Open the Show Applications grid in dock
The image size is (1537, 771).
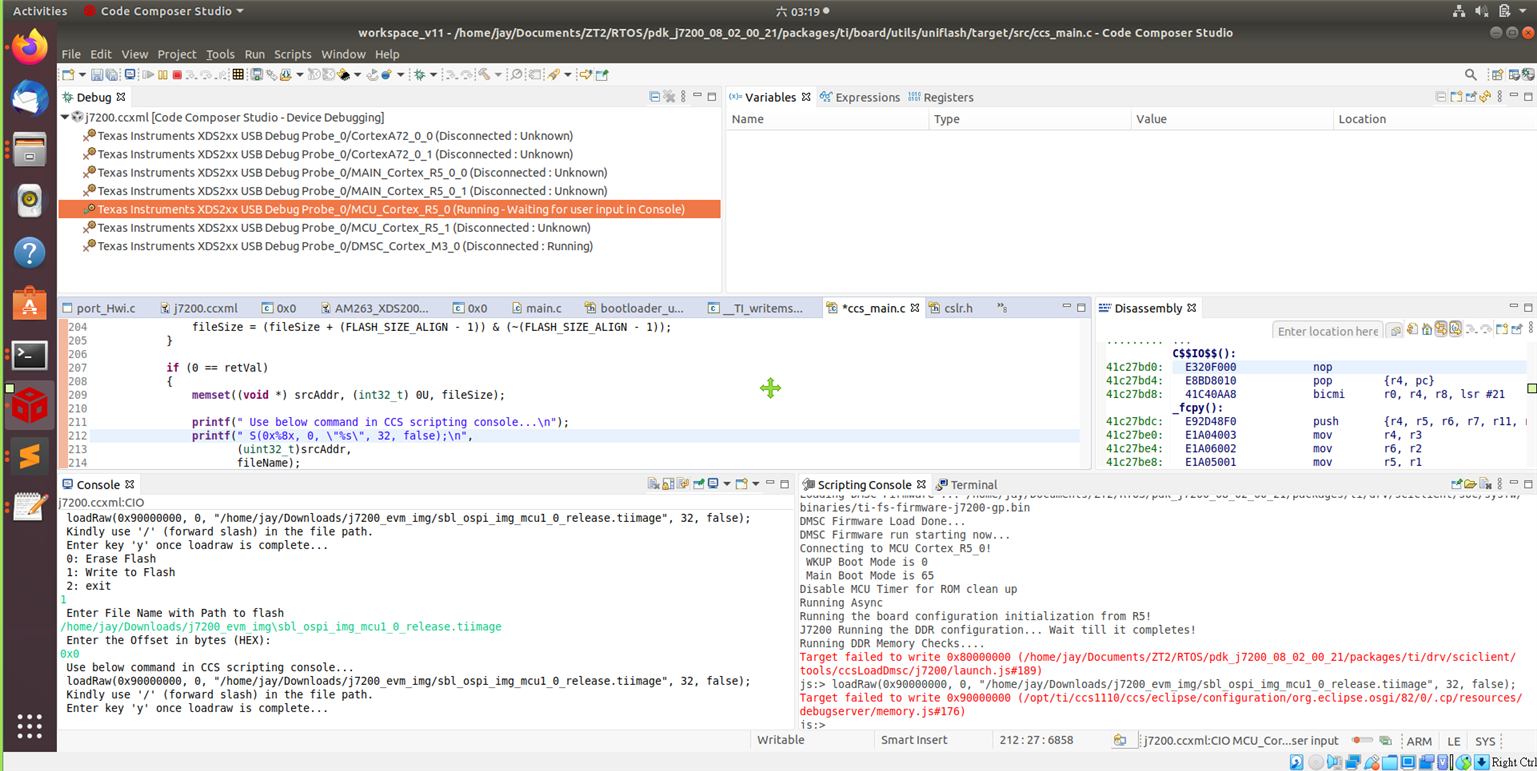(30, 725)
